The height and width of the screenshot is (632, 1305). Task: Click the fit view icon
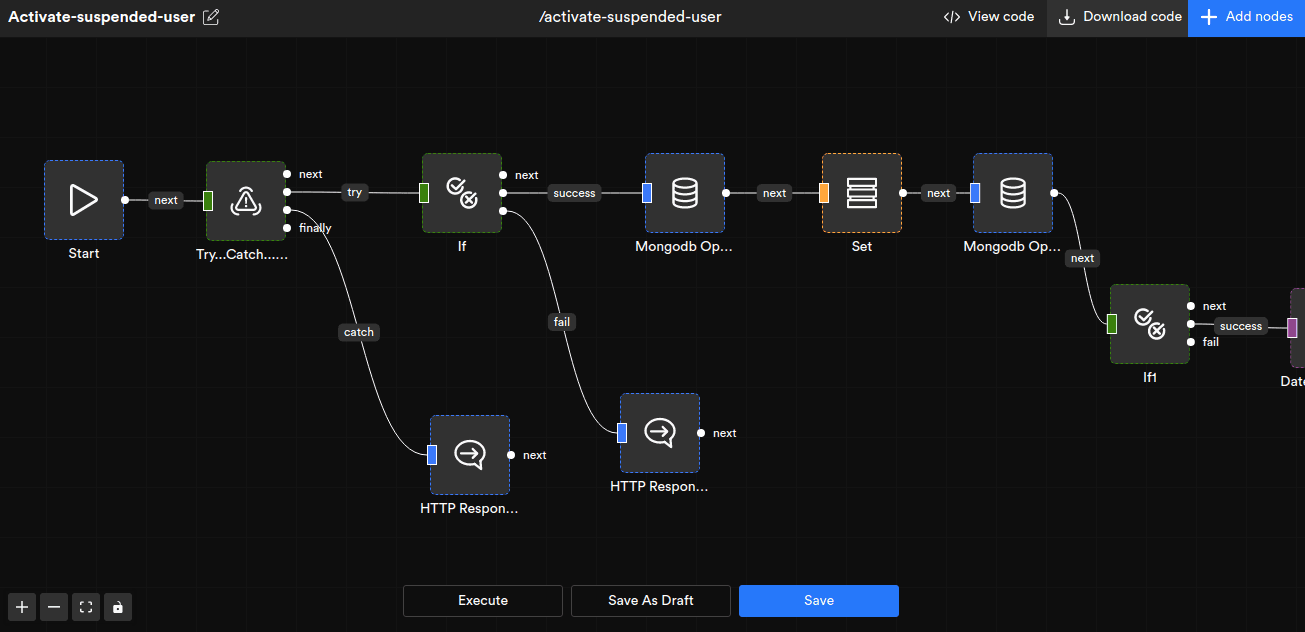[x=86, y=607]
